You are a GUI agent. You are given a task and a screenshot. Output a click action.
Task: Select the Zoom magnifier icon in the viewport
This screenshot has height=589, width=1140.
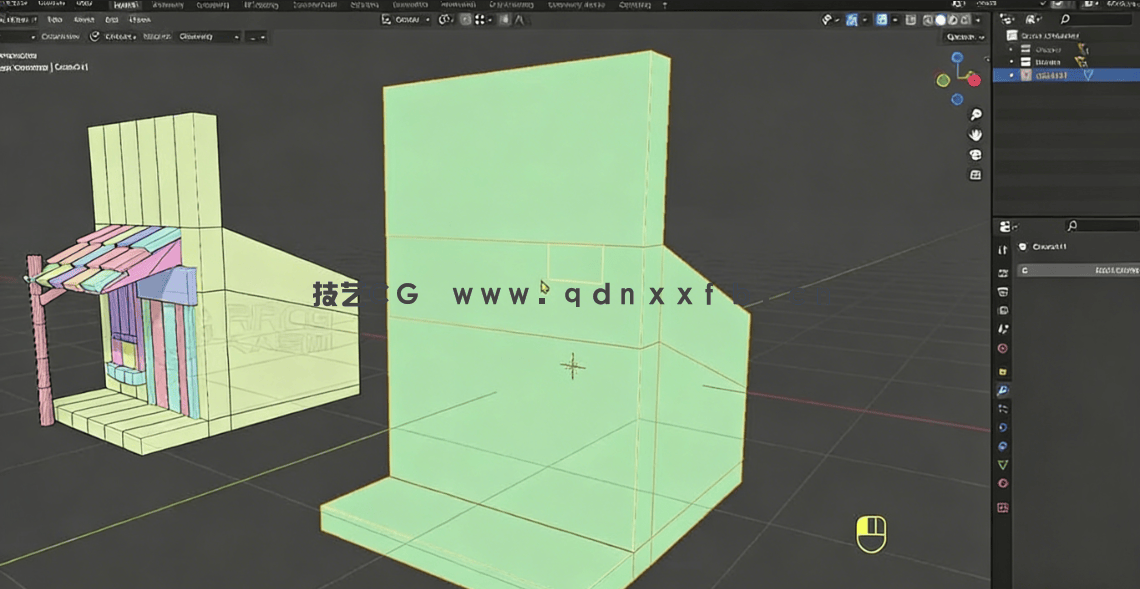975,115
